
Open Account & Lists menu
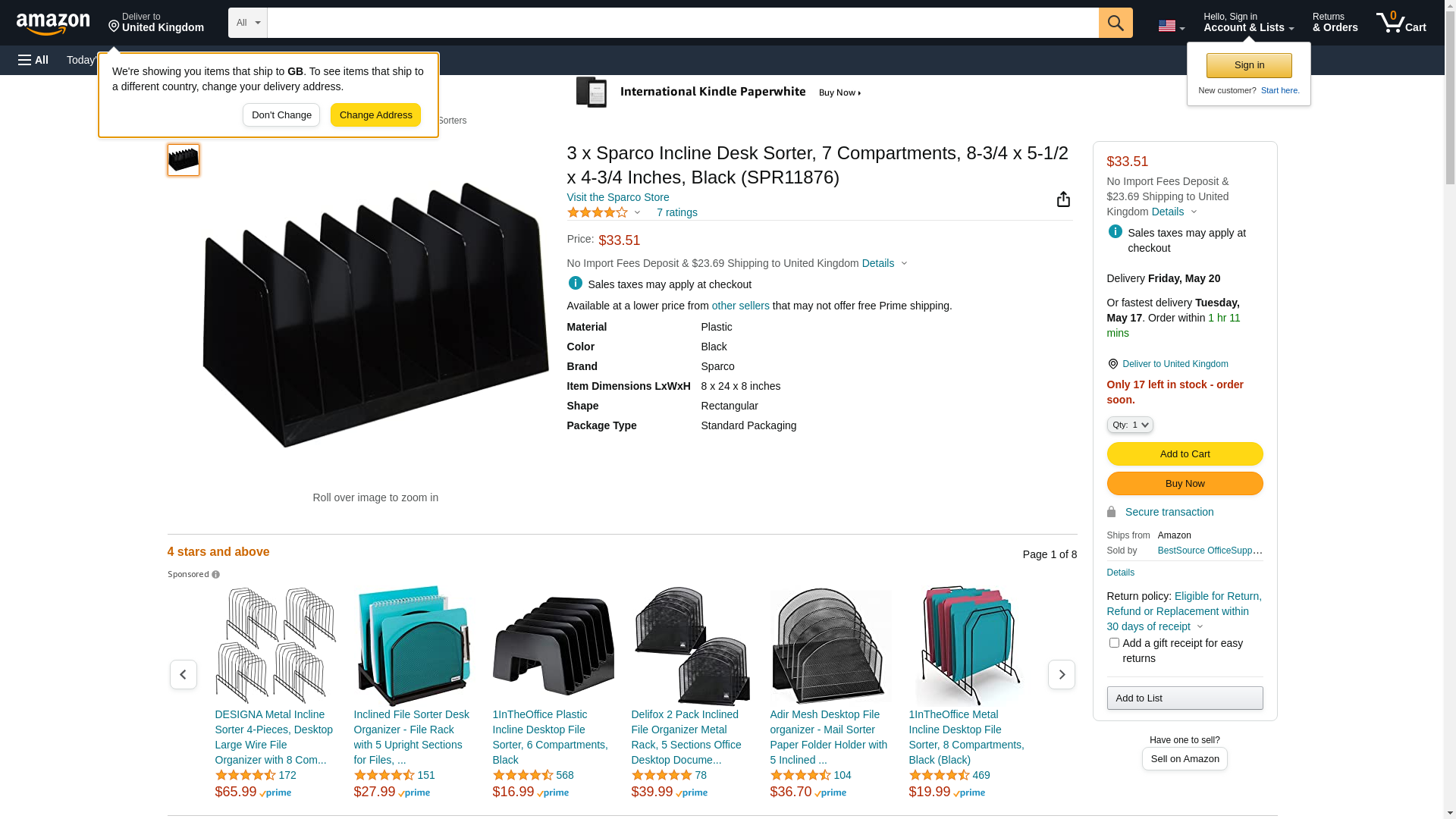coord(1248,23)
